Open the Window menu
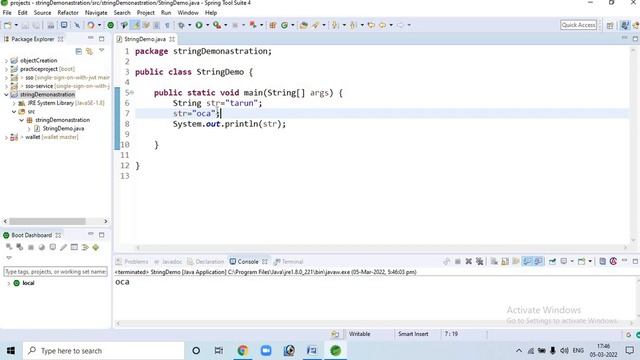640x360 pixels. point(188,13)
